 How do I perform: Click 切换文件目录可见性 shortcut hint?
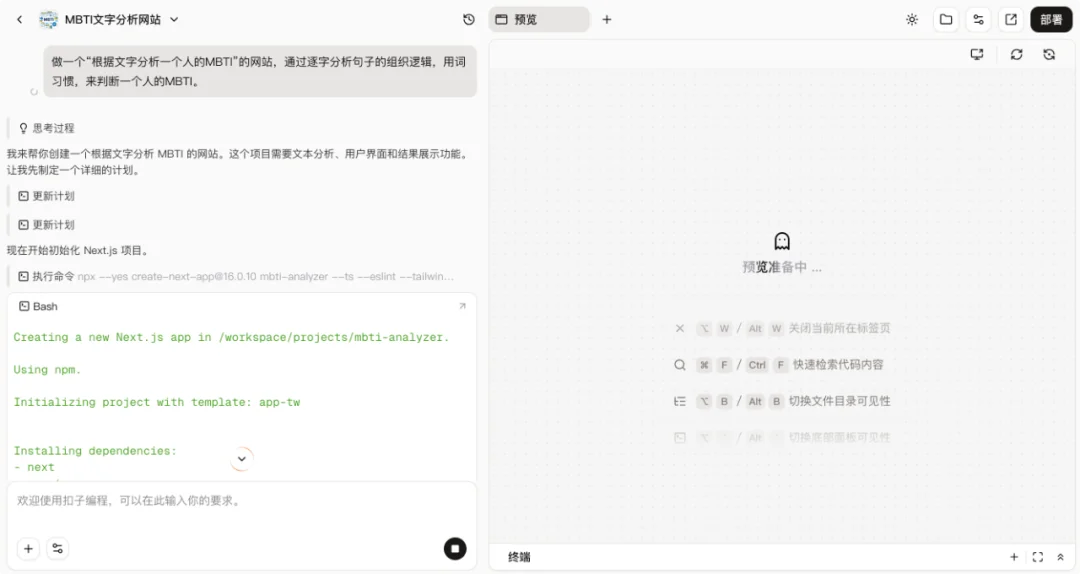839,401
